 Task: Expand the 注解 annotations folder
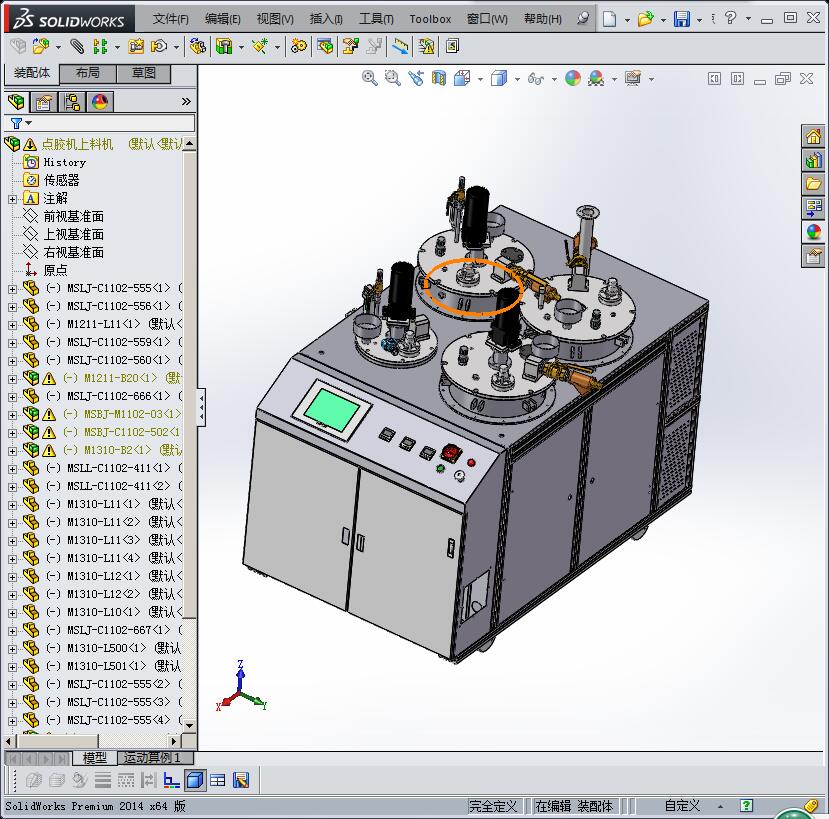coord(13,199)
